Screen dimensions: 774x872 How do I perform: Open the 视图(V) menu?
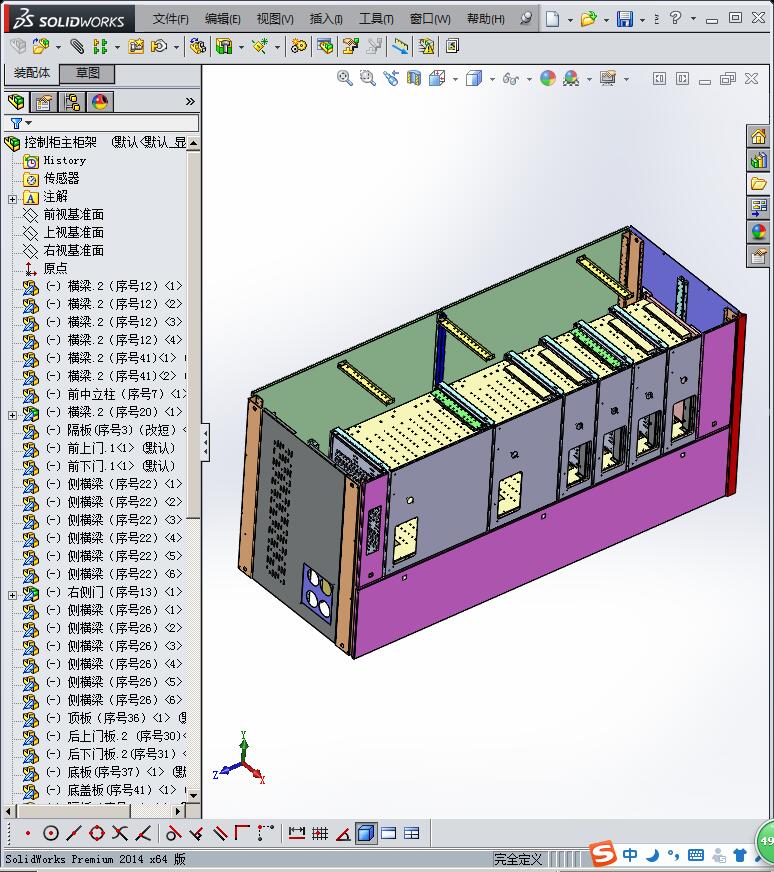pyautogui.click(x=275, y=19)
